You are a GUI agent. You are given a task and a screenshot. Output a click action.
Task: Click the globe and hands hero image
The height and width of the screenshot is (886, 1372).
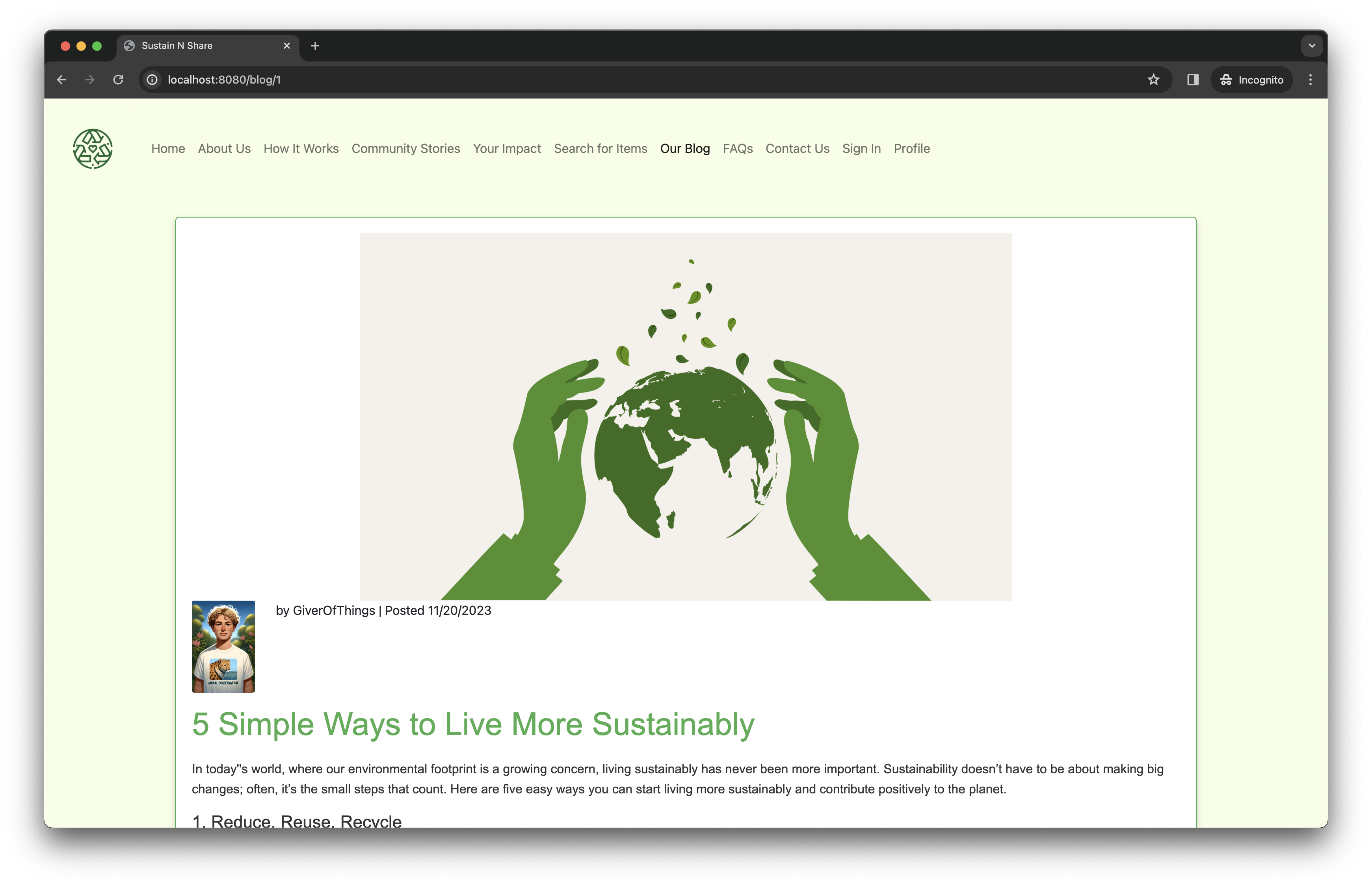point(686,417)
